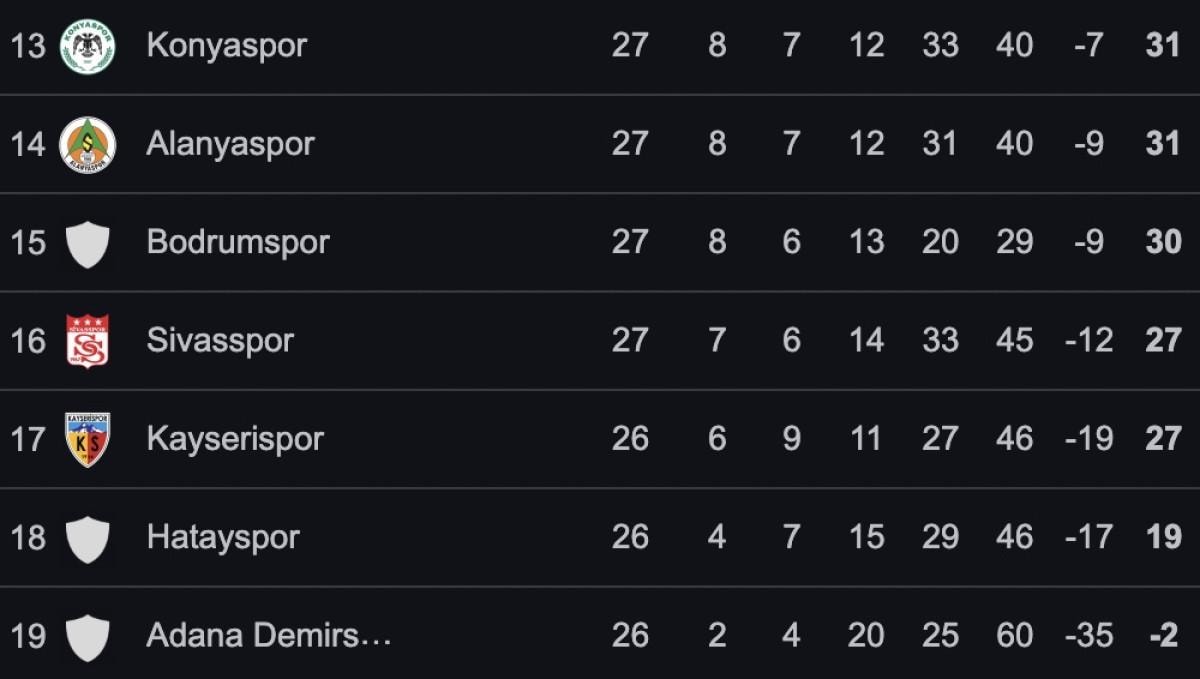
Task: Open the Alanyaspor team page
Action: point(230,144)
